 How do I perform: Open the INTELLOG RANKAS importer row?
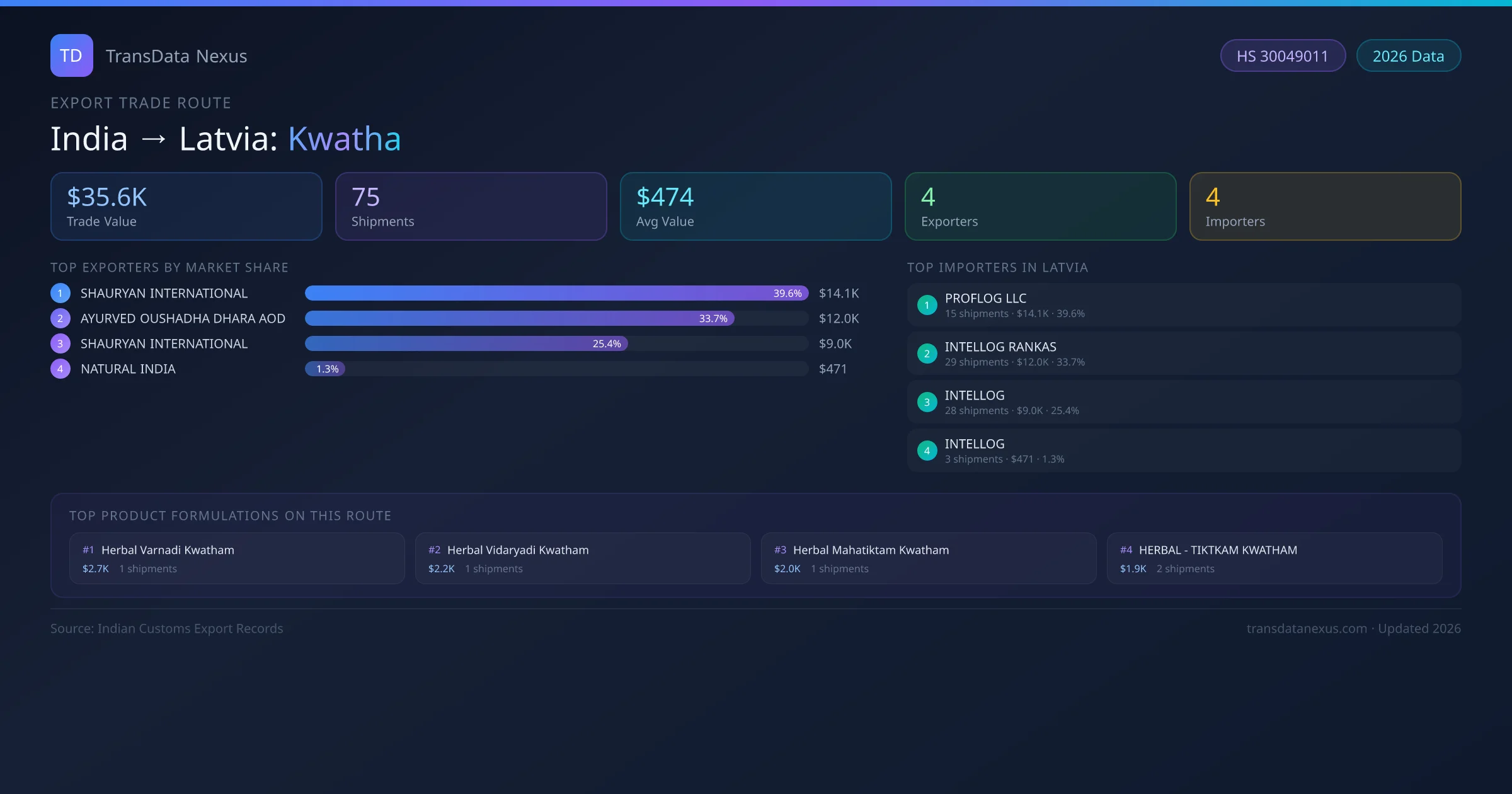click(1183, 354)
